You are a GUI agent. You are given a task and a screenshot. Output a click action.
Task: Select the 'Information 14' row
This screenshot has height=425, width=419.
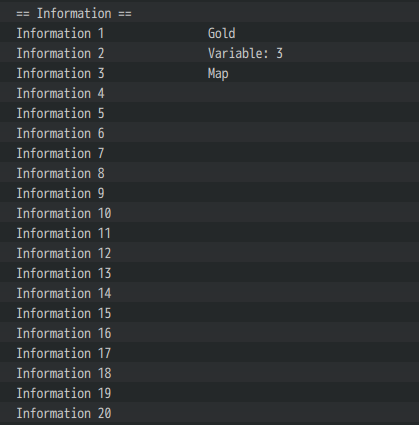tap(209, 292)
